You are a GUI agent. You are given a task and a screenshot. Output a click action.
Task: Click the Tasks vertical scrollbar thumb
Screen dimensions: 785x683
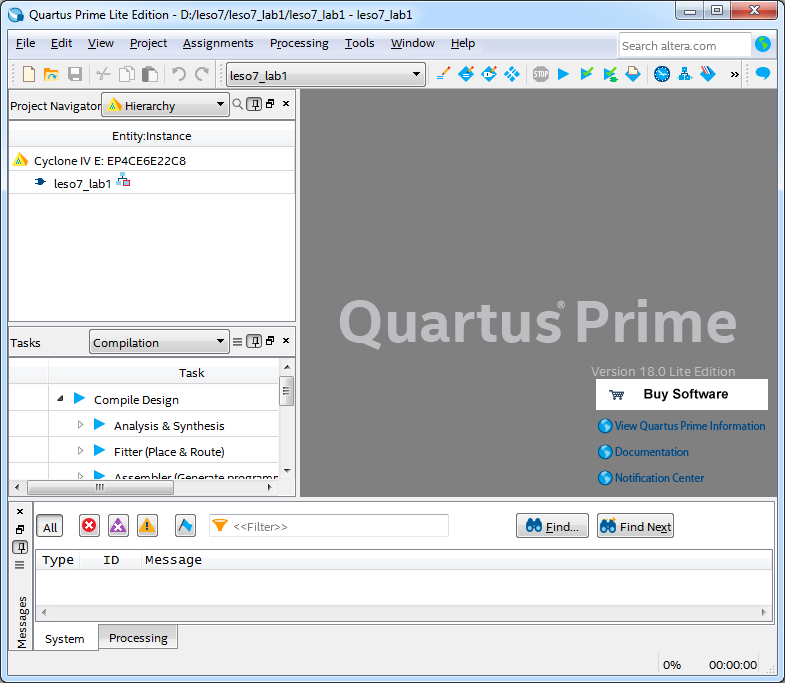pyautogui.click(x=286, y=391)
